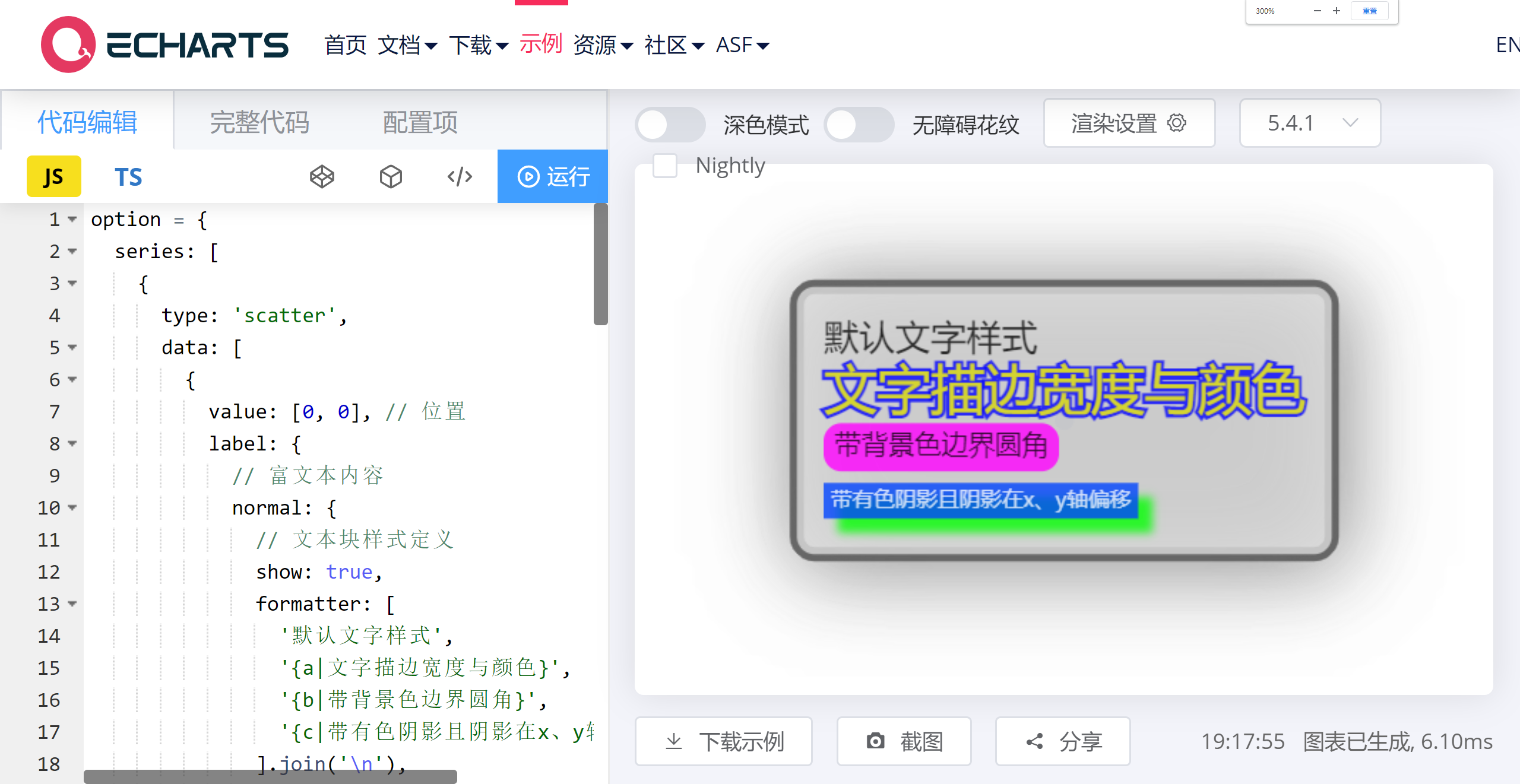The height and width of the screenshot is (784, 1520).
Task: Open the 示例 examples page
Action: tap(541, 43)
